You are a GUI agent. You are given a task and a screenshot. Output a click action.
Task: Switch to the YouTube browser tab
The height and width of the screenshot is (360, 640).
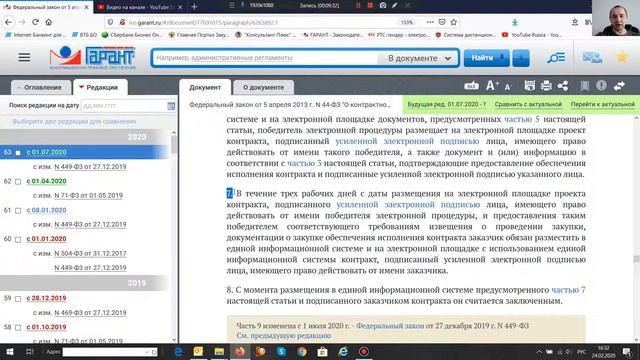137,7
